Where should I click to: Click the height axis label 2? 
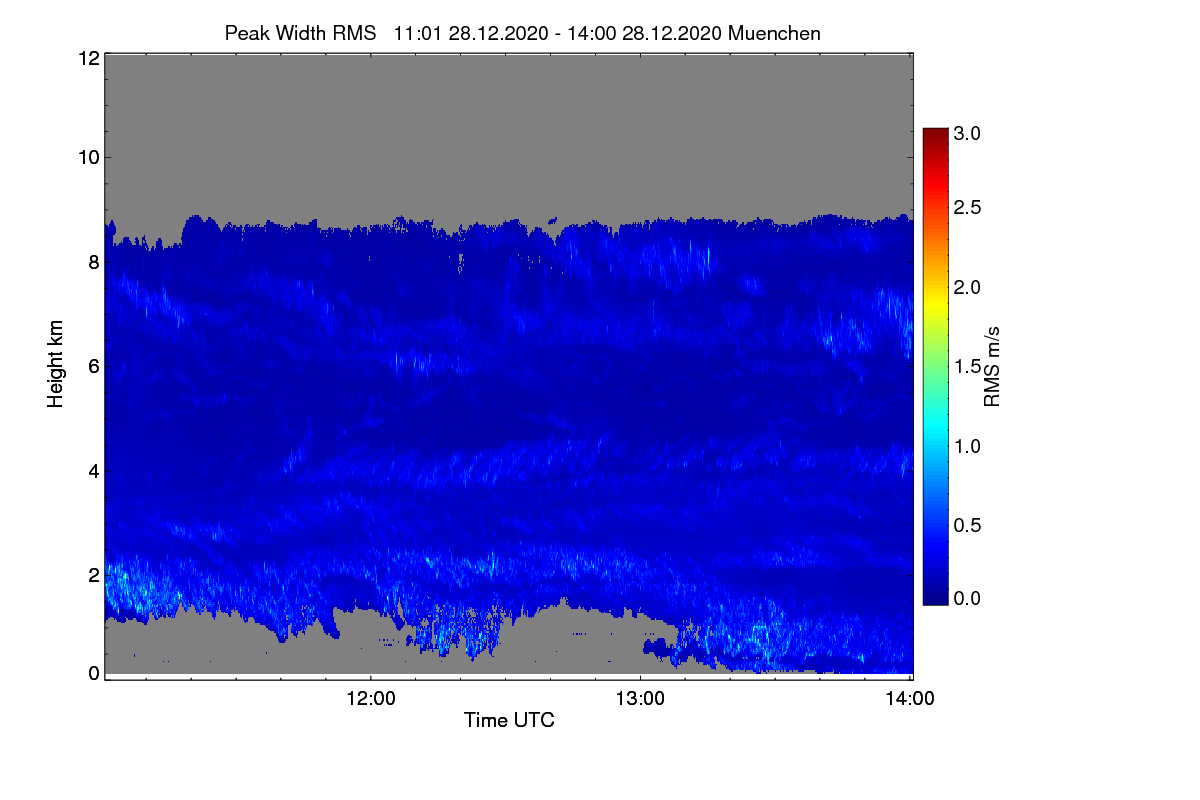(x=94, y=575)
